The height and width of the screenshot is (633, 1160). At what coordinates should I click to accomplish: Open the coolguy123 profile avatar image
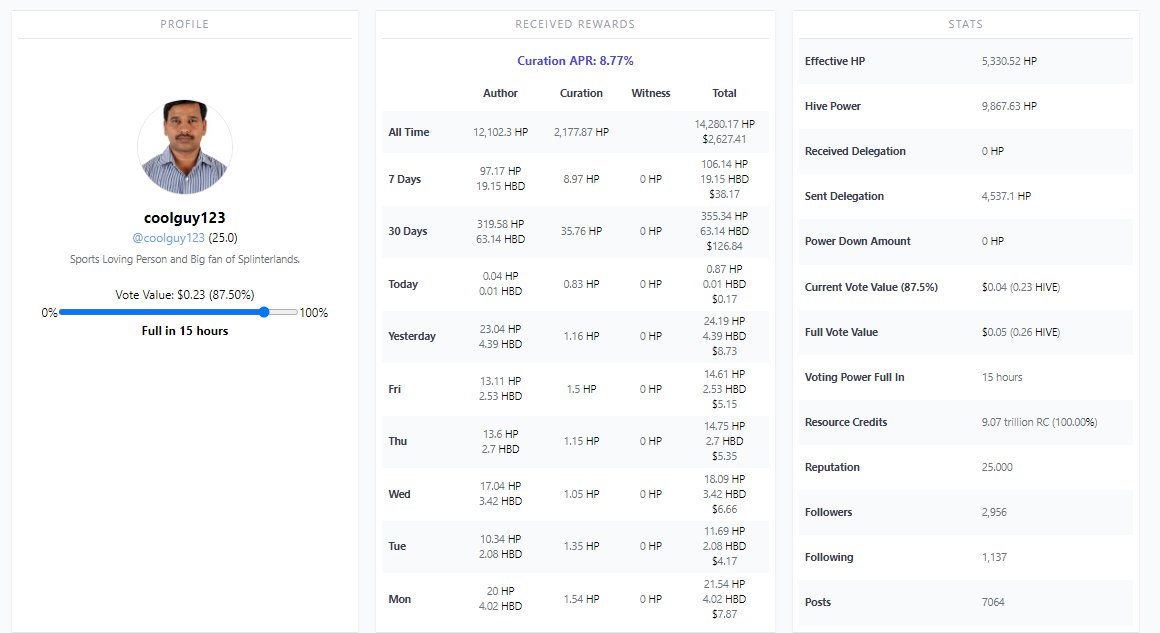click(x=185, y=147)
